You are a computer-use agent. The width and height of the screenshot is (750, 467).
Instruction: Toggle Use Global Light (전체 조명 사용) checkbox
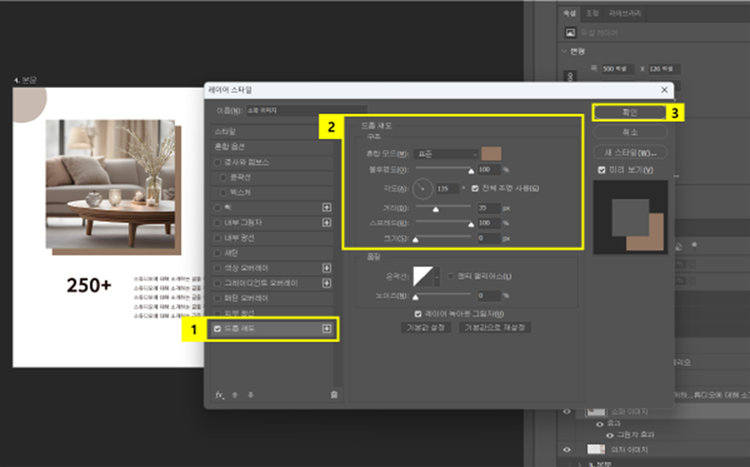(475, 189)
